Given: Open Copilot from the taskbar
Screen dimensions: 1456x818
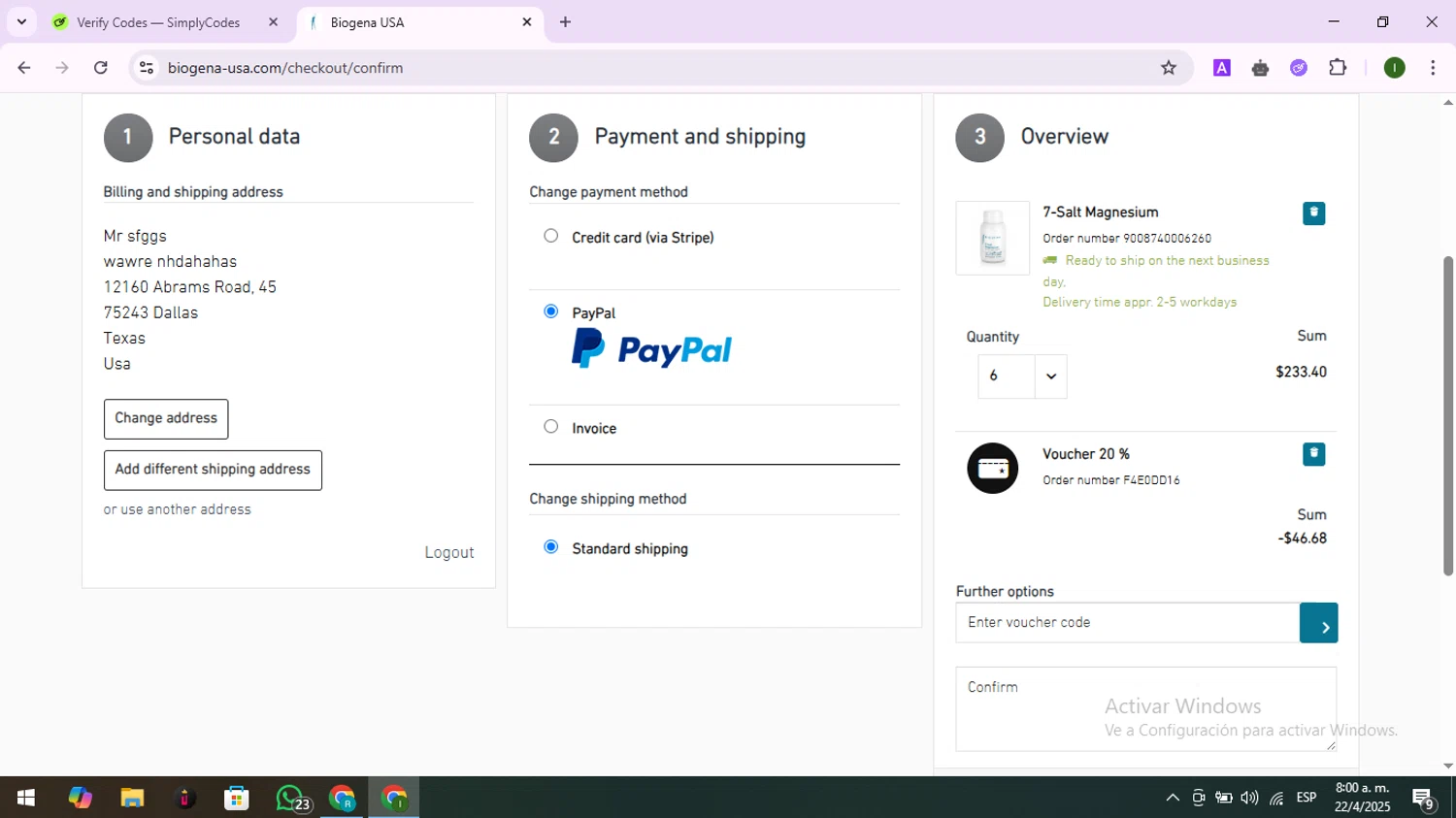Looking at the screenshot, I should point(80,798).
